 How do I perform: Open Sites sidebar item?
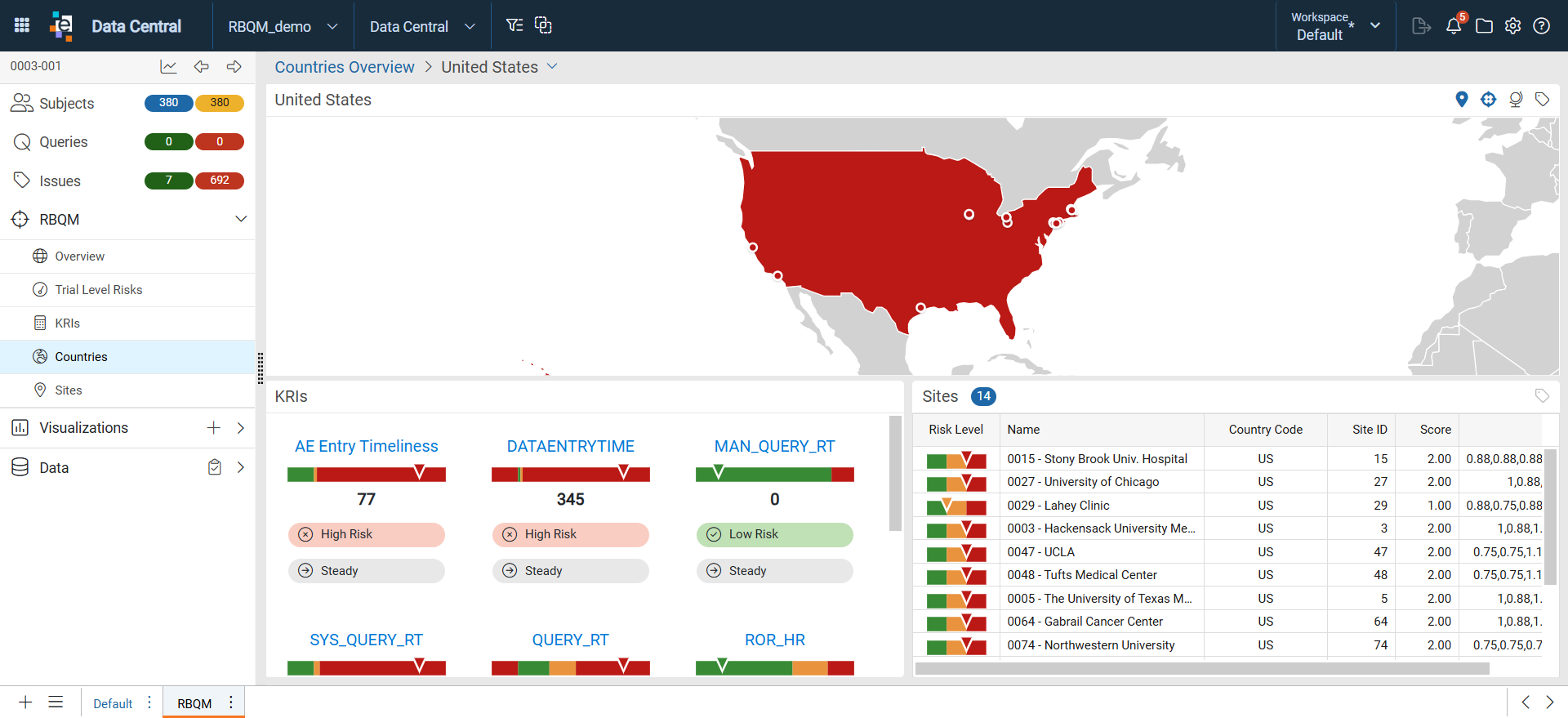point(127,390)
